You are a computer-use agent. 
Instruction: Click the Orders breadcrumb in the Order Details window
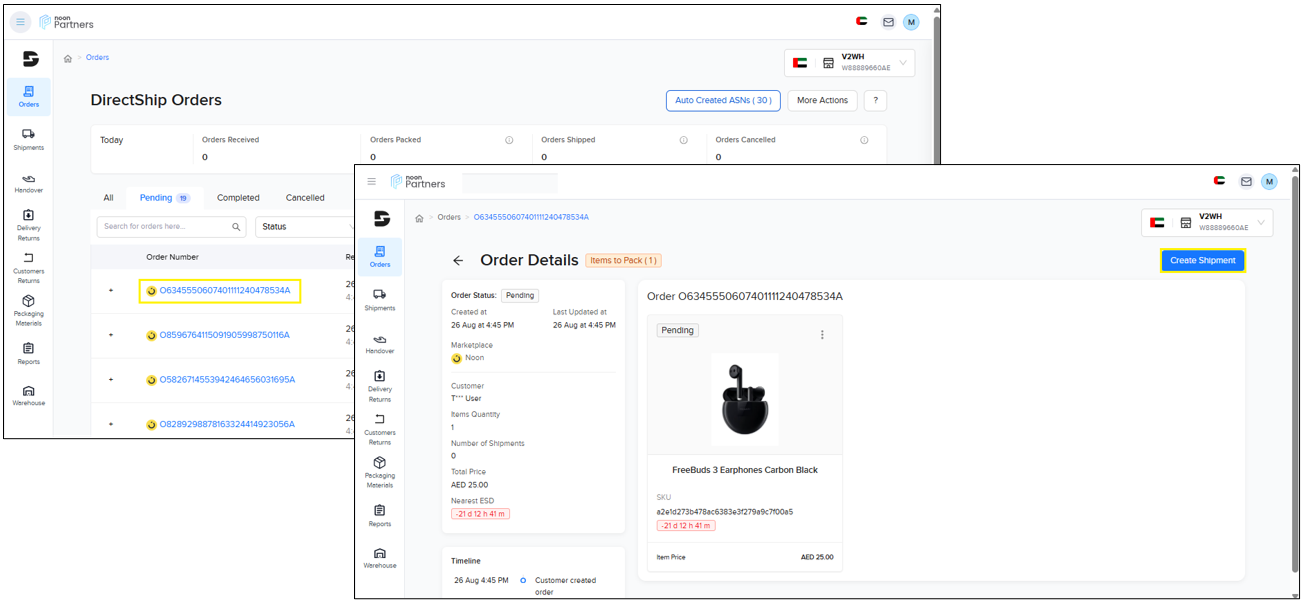pos(449,218)
